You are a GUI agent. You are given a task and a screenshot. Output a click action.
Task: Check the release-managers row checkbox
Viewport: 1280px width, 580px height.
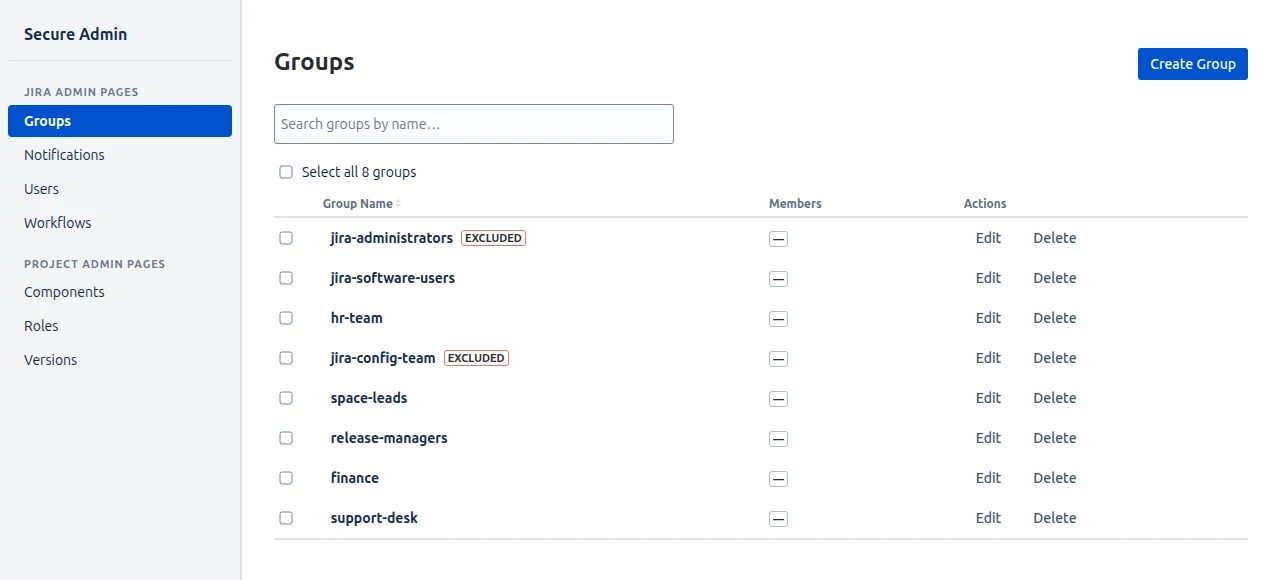(286, 438)
